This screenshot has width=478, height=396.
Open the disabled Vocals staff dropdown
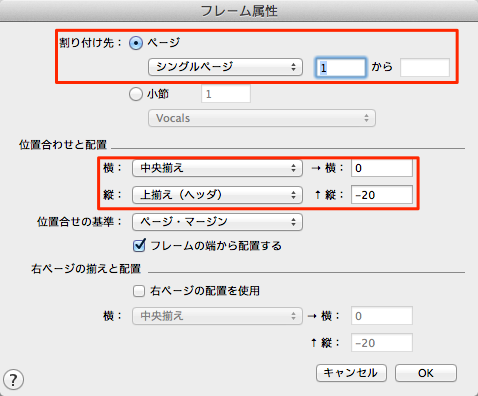point(262,118)
